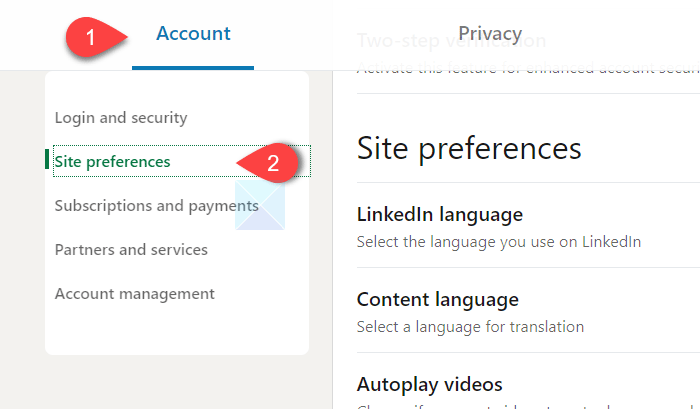Click the LinkedIn language setting title
The image size is (700, 409).
click(x=439, y=215)
